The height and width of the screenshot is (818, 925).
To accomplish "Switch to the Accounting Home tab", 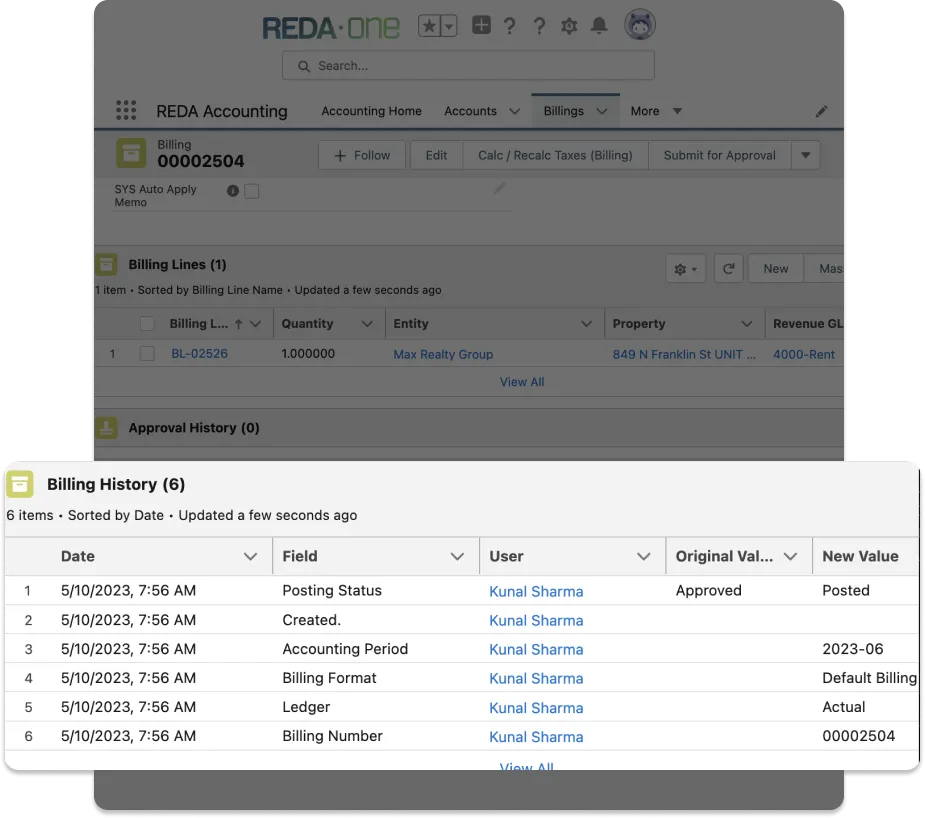I will click(x=371, y=111).
